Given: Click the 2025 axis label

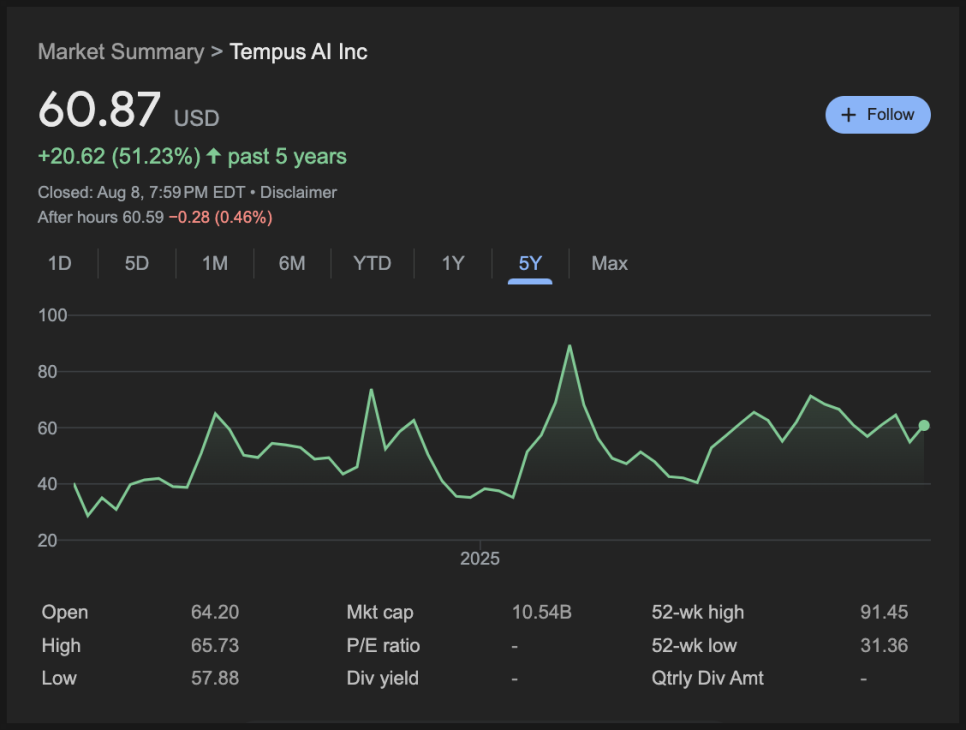Looking at the screenshot, I should (x=480, y=559).
